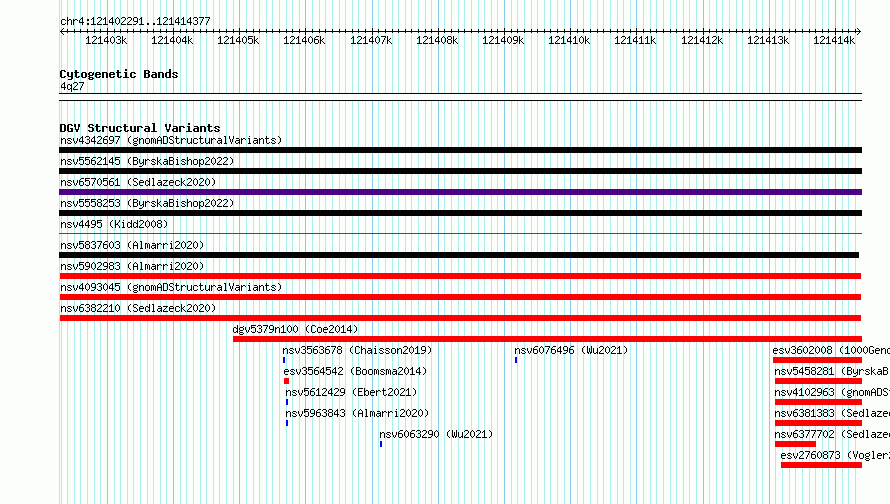Viewport: 890px width, 504px height.
Task: Click the red bar under esv2760873
Action: [821, 465]
